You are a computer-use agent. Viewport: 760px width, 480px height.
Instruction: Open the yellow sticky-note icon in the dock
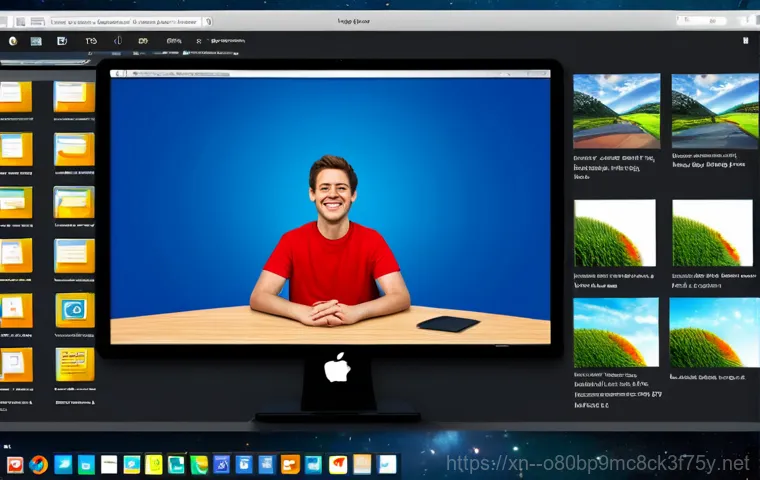tap(154, 464)
